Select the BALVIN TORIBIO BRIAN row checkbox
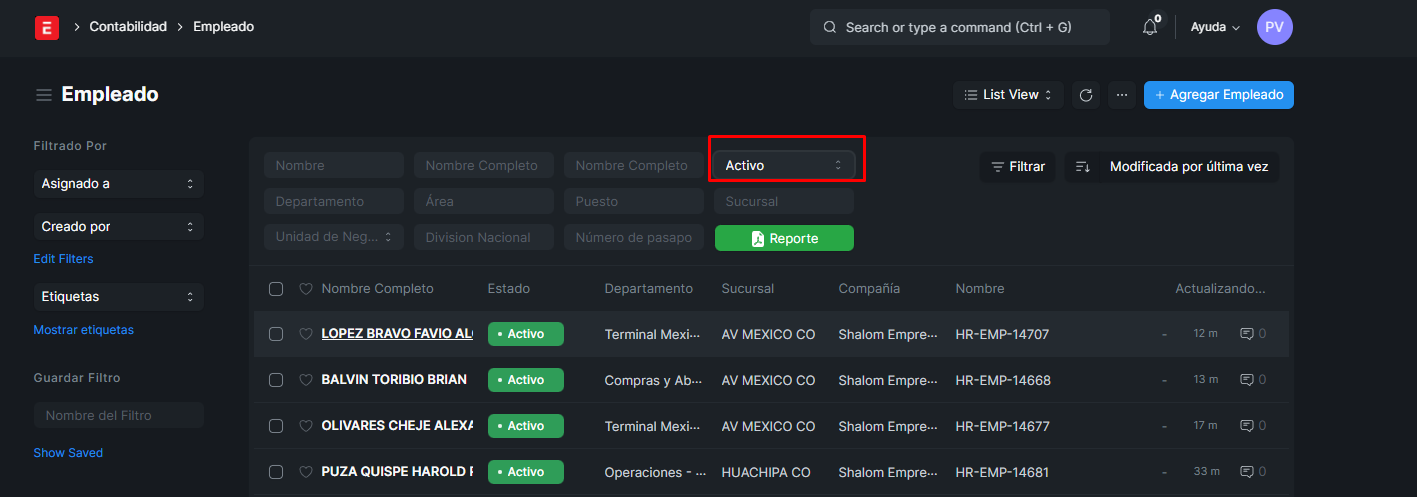The image size is (1417, 497). point(276,380)
